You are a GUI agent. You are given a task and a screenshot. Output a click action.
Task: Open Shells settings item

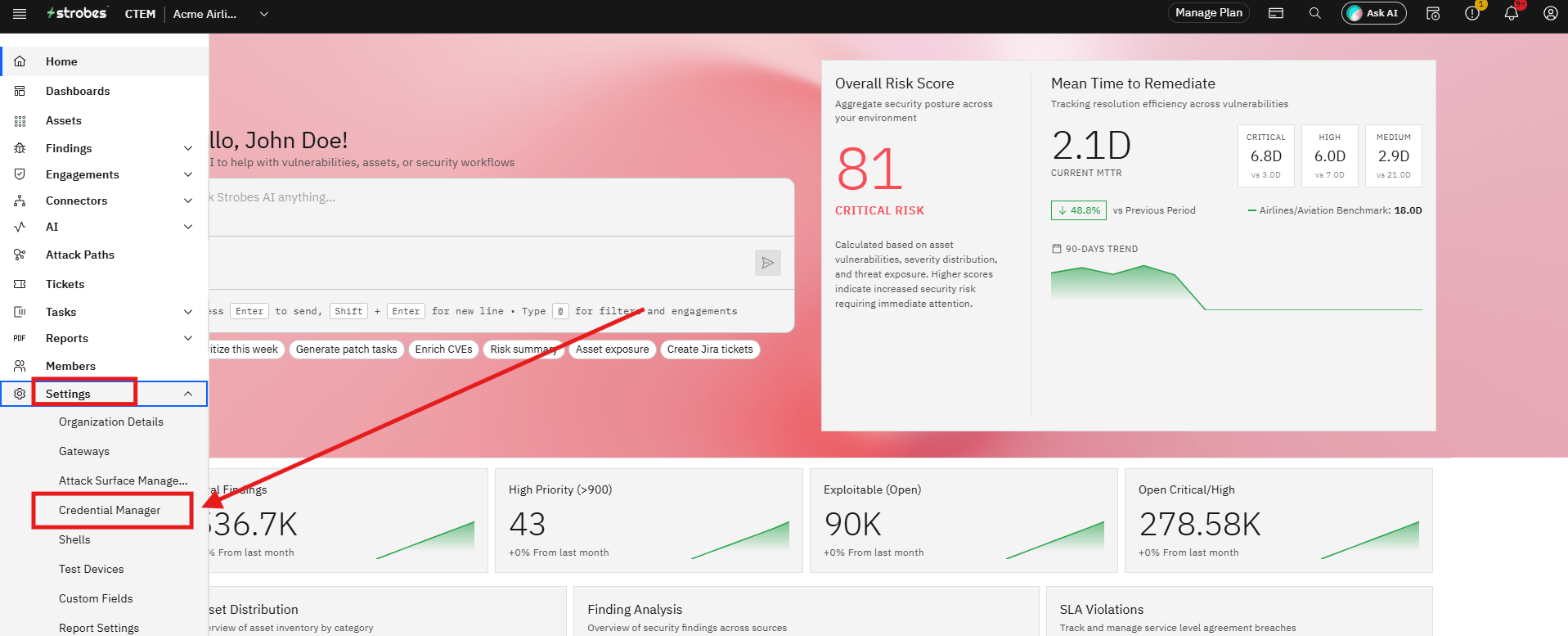74,539
